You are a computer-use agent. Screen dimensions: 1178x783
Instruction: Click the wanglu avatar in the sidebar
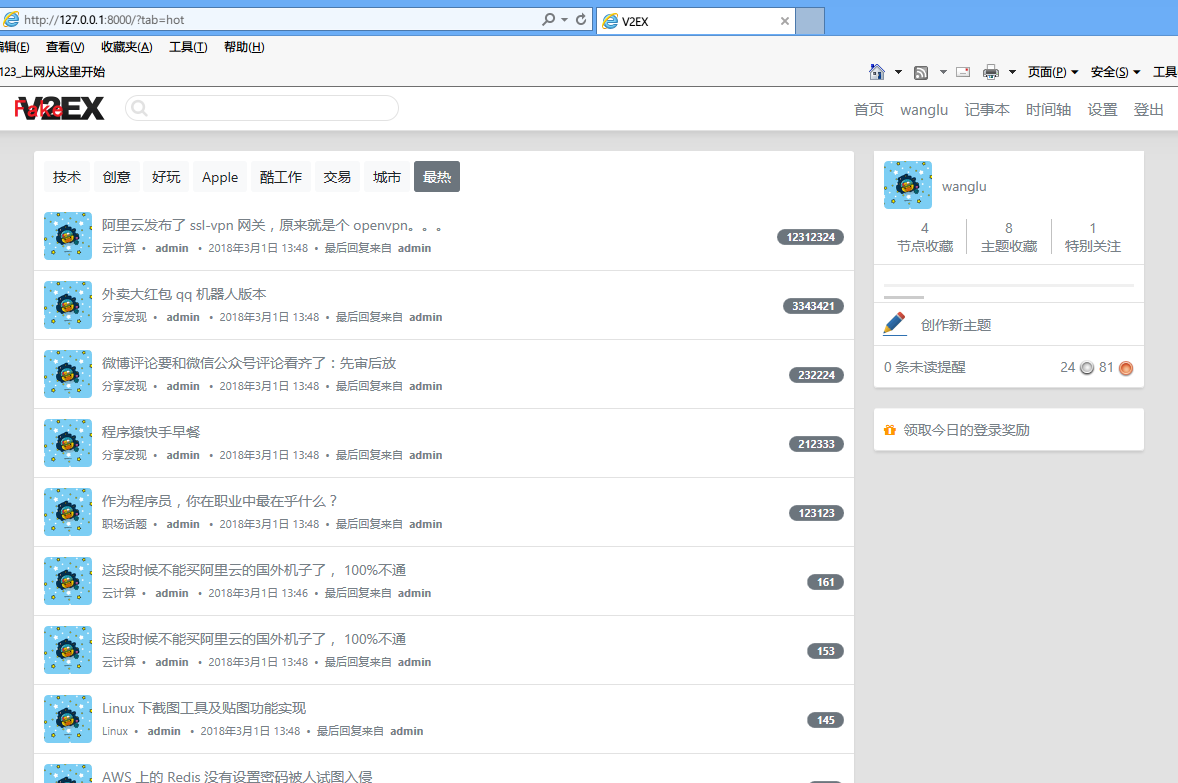tap(908, 185)
